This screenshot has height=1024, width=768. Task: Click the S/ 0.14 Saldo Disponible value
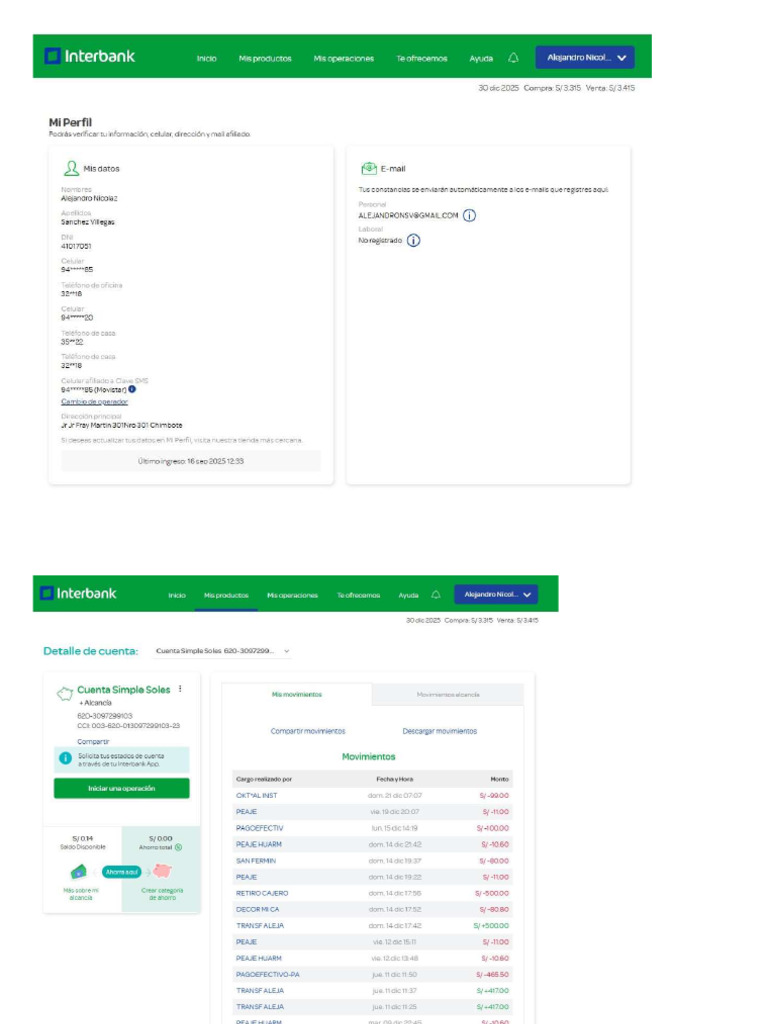[82, 839]
